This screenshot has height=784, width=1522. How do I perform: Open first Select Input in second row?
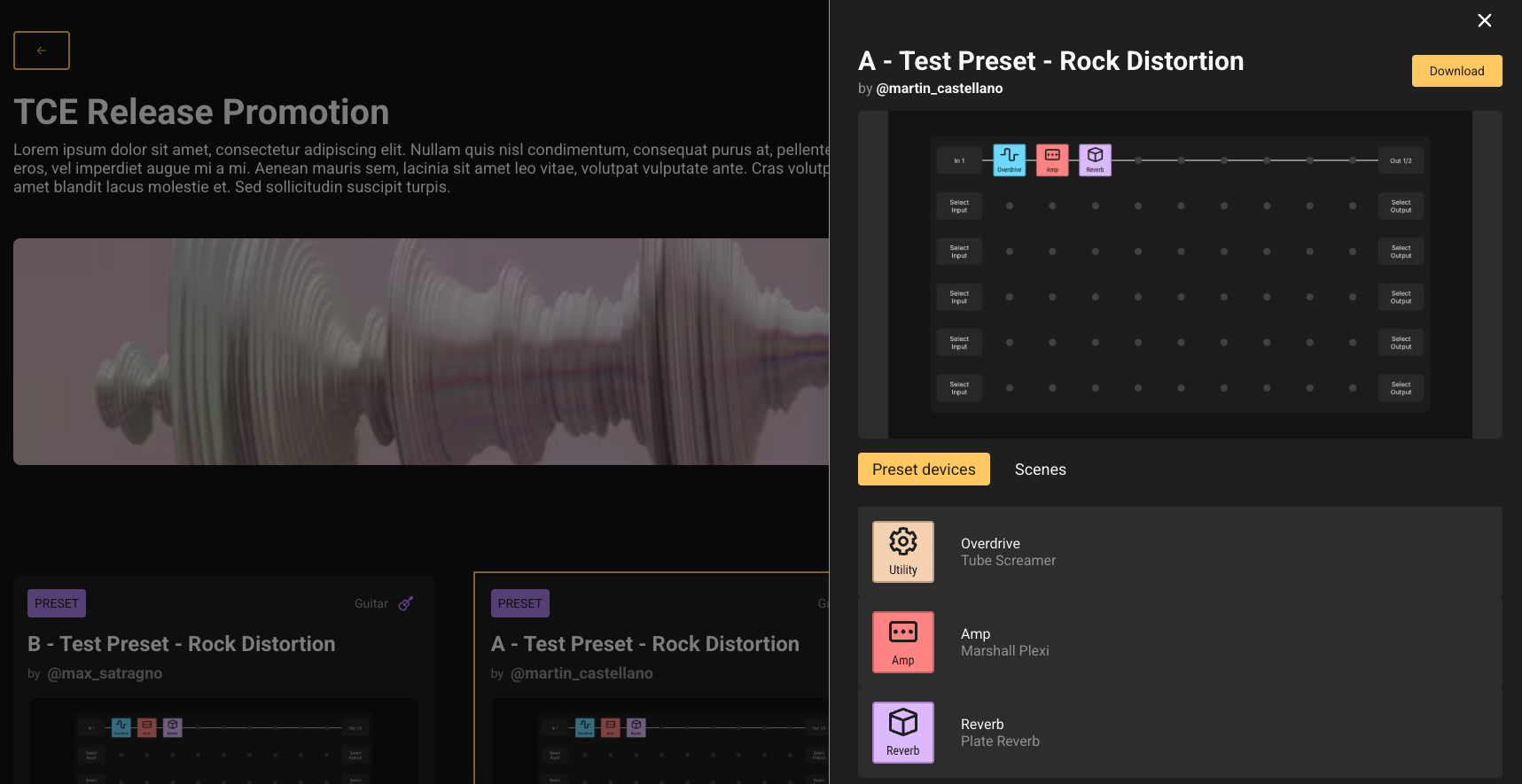pyautogui.click(x=958, y=206)
